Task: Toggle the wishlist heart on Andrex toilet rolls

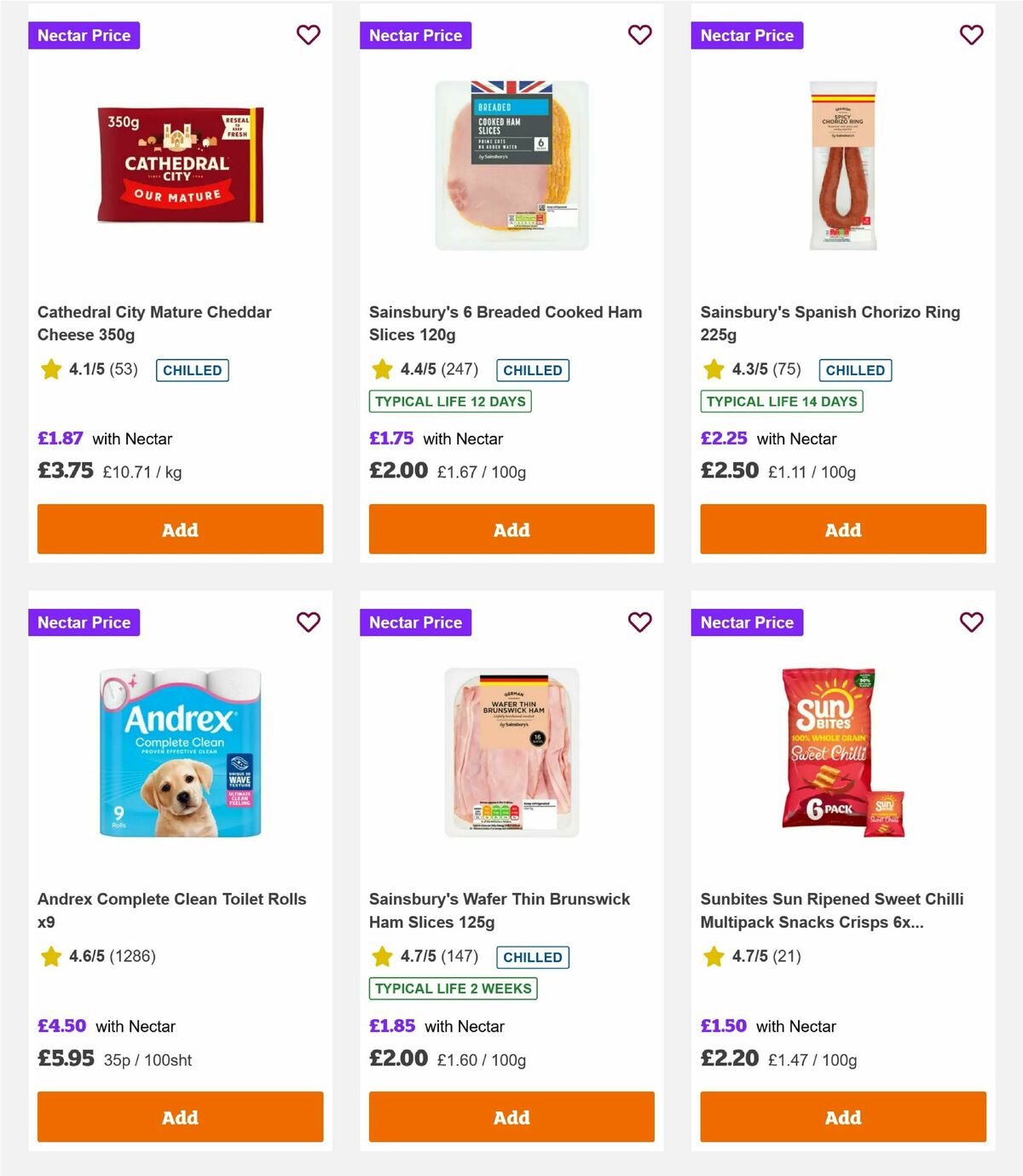Action: point(309,623)
